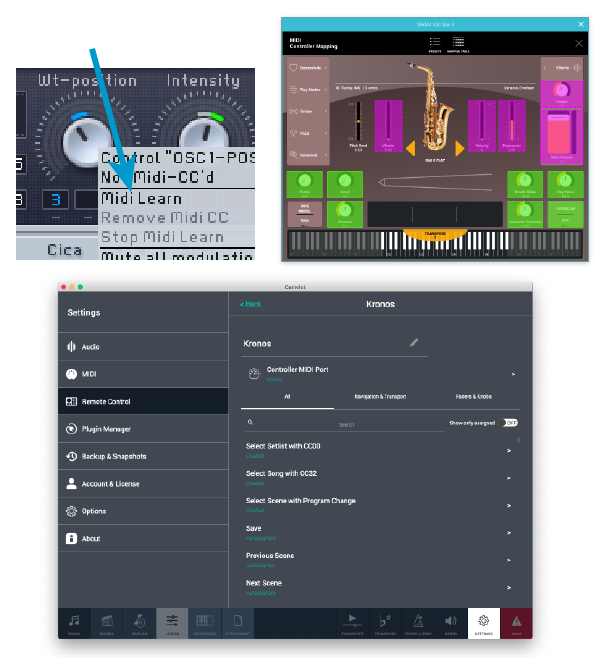
Task: Click Mapping Table icon in SWAM window
Action: 458,44
